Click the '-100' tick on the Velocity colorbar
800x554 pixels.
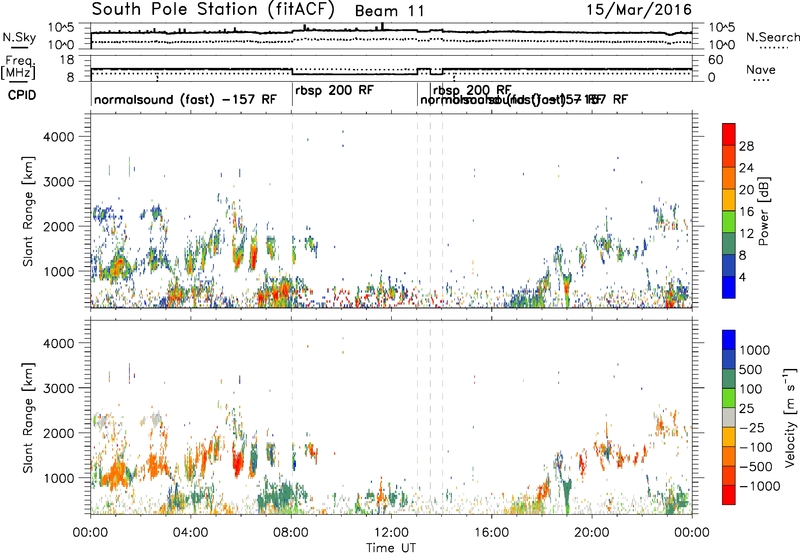[756, 447]
